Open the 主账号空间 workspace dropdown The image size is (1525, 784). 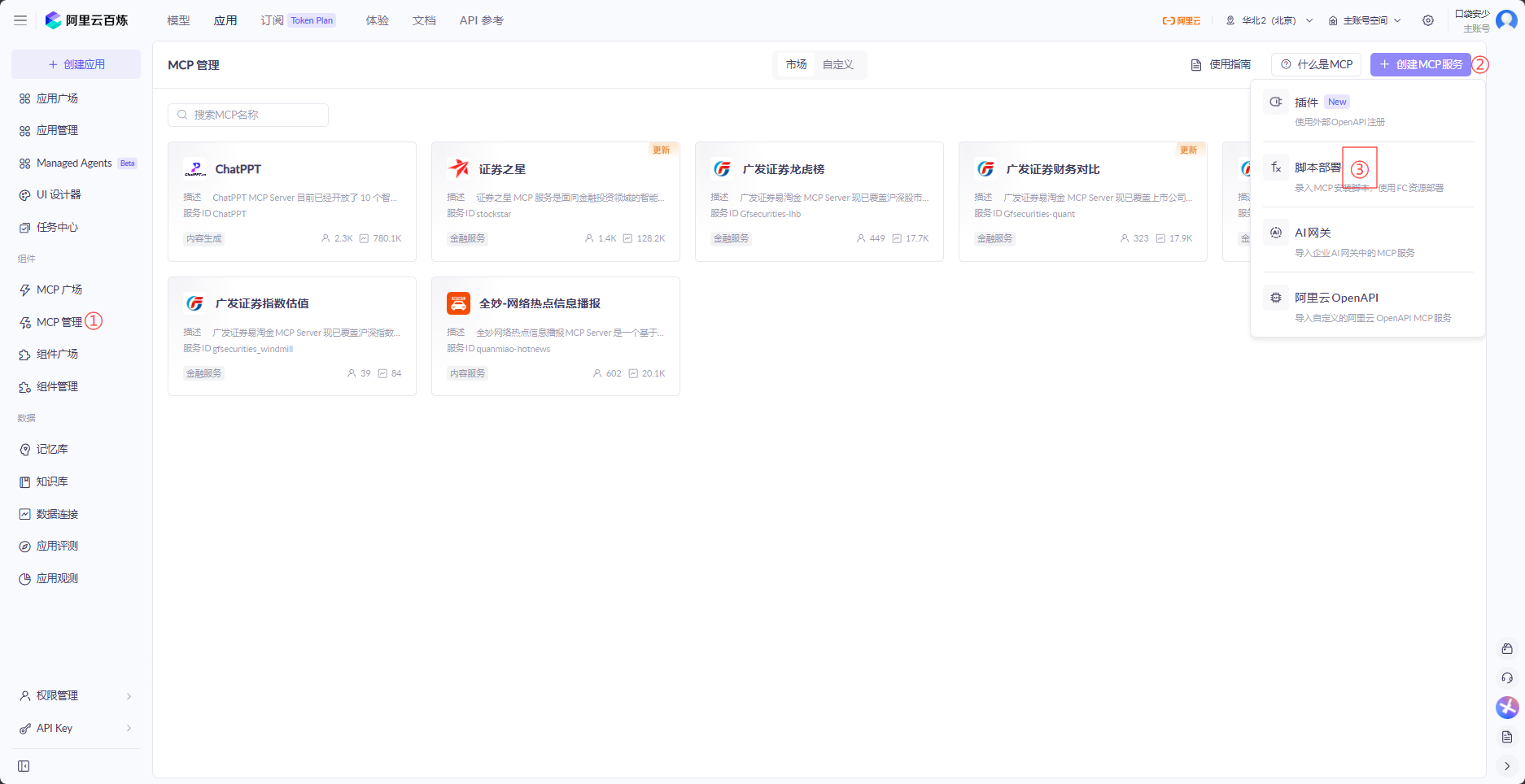coord(1365,20)
